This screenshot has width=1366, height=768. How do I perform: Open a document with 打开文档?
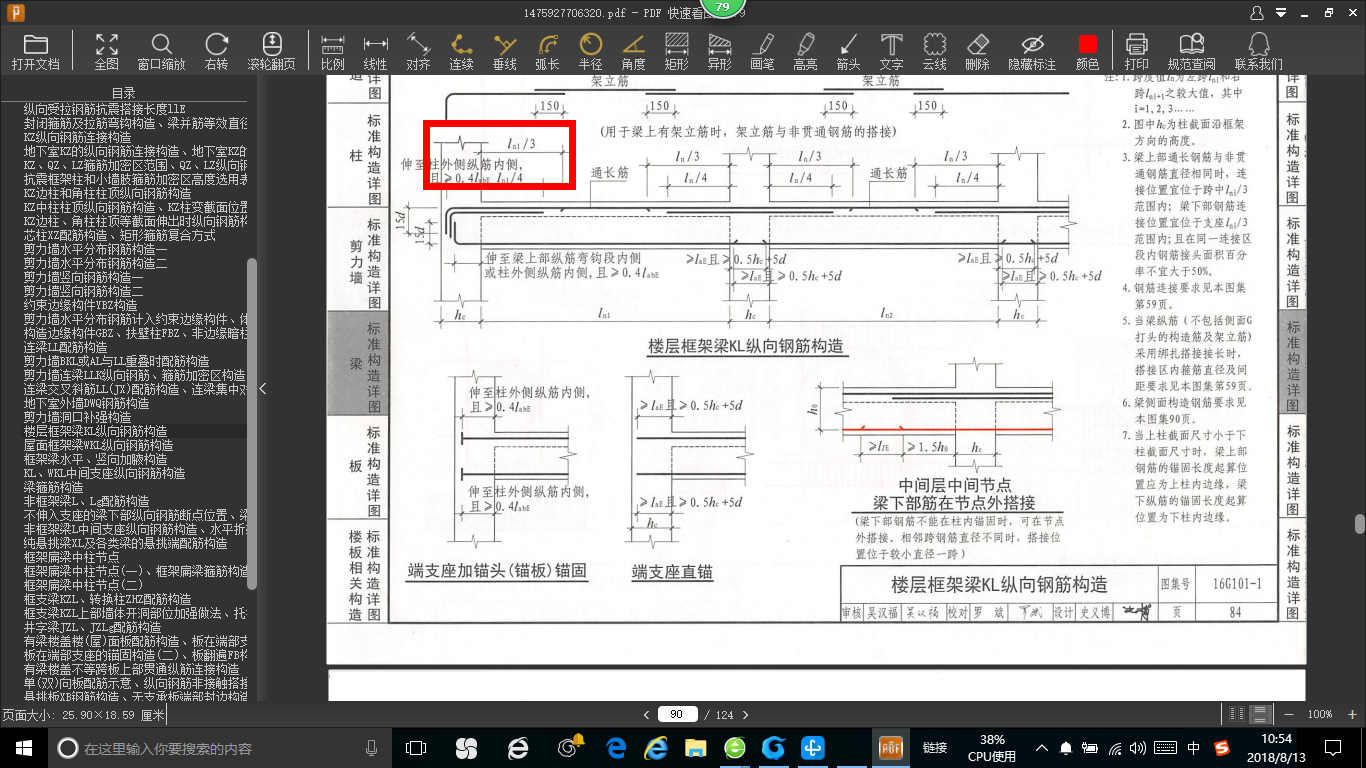[36, 51]
